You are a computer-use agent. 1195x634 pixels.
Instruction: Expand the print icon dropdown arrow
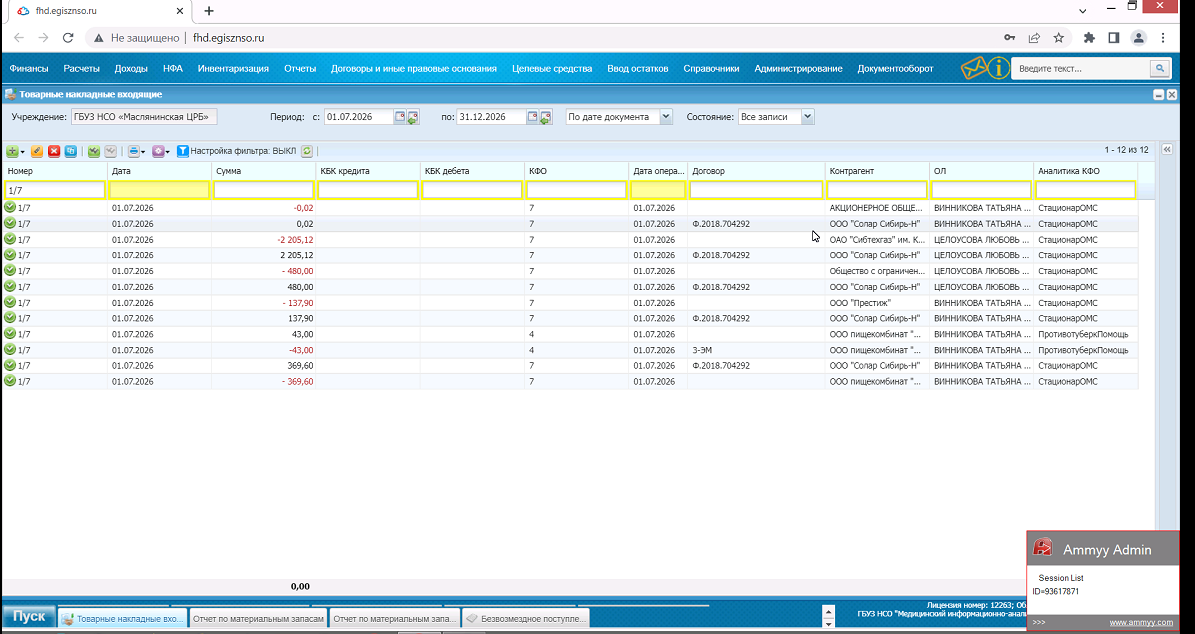pyautogui.click(x=143, y=152)
